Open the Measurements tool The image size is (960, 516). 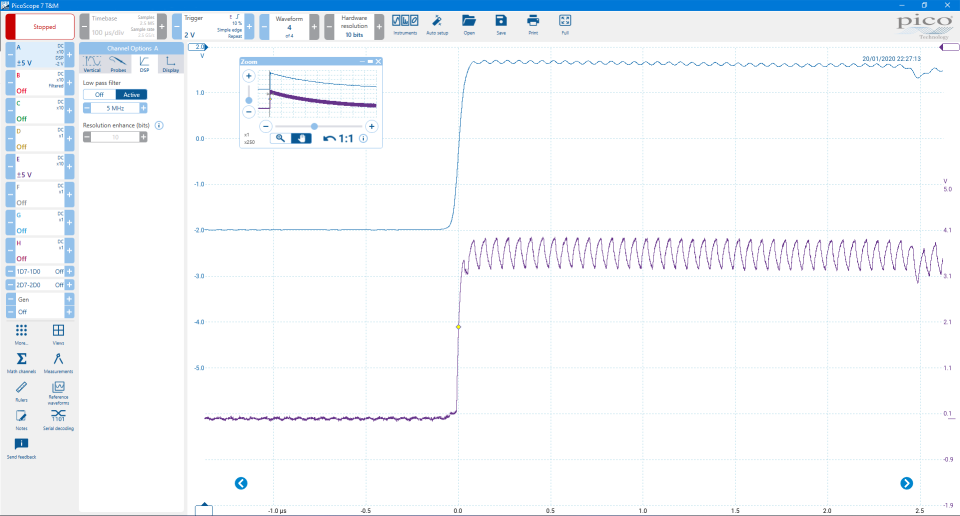coord(58,360)
